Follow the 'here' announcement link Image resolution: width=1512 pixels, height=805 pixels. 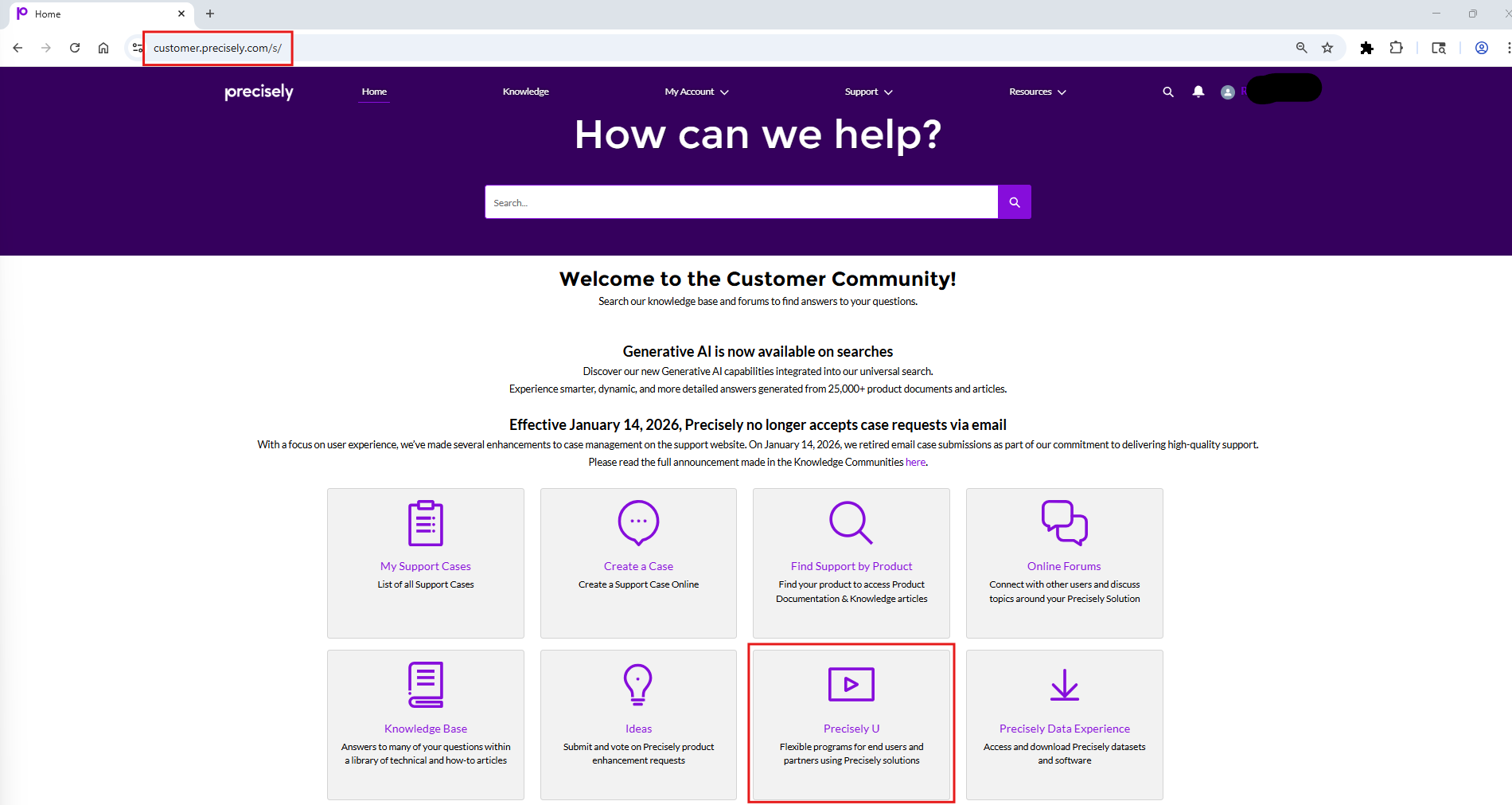click(x=915, y=462)
